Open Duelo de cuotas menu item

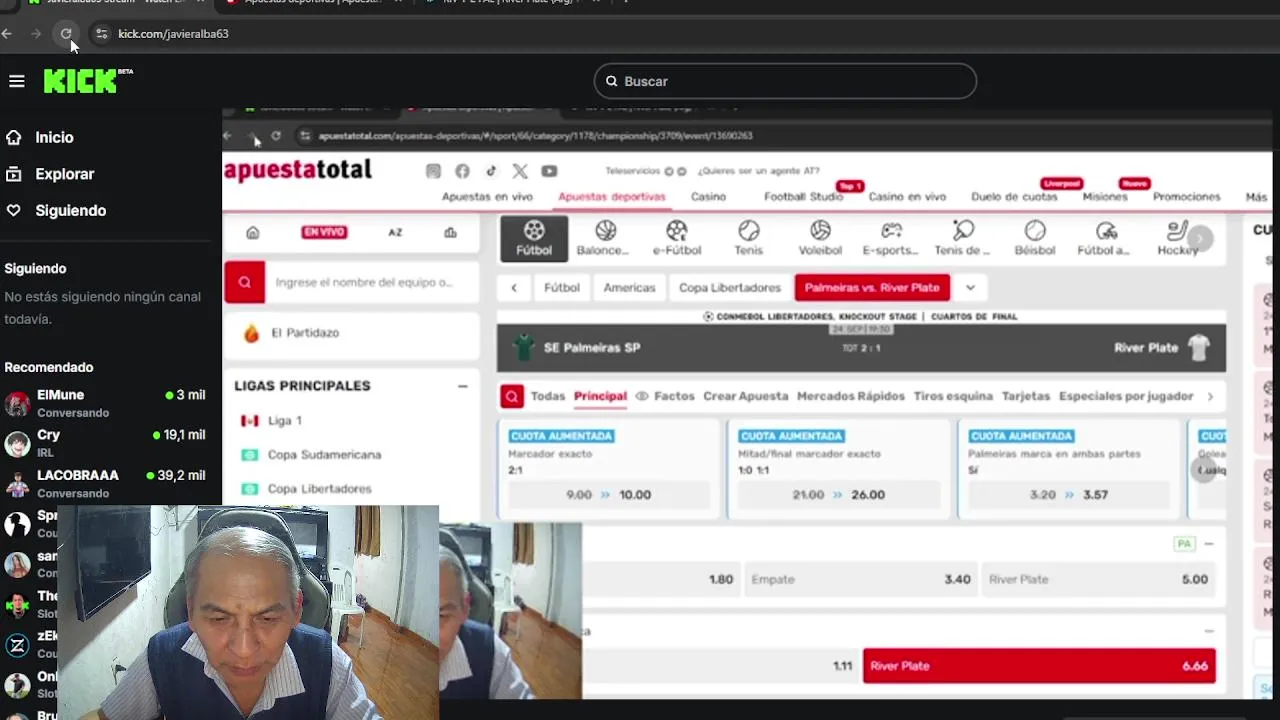[x=1014, y=197]
